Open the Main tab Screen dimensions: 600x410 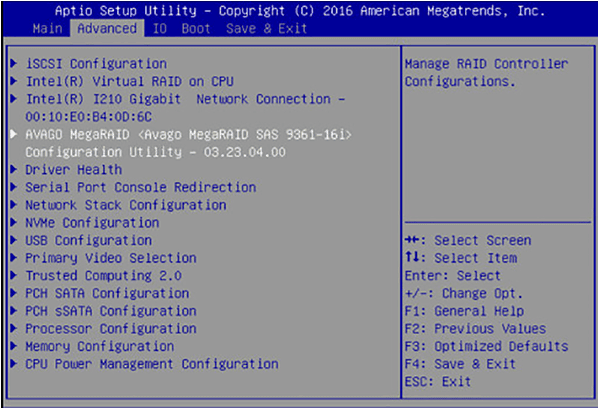48,29
